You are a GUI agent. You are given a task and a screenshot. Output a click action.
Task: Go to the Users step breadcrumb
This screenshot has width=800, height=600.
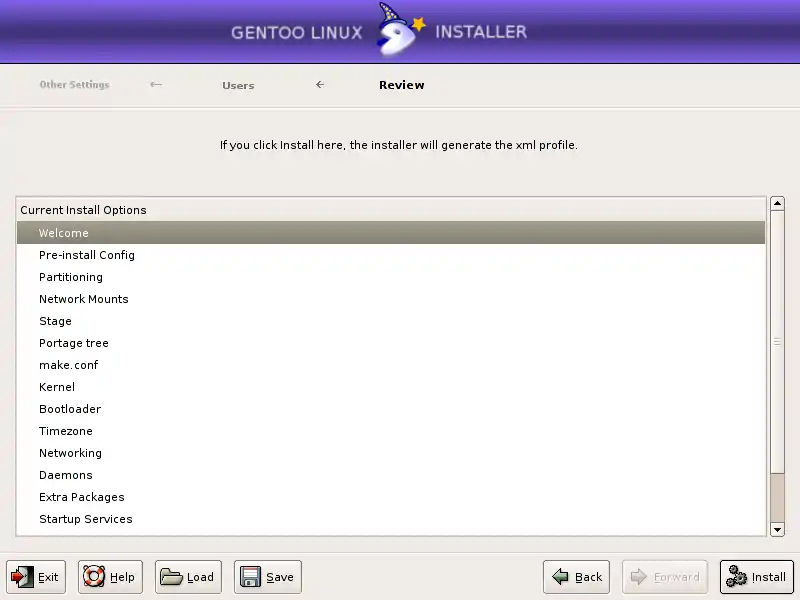[238, 86]
